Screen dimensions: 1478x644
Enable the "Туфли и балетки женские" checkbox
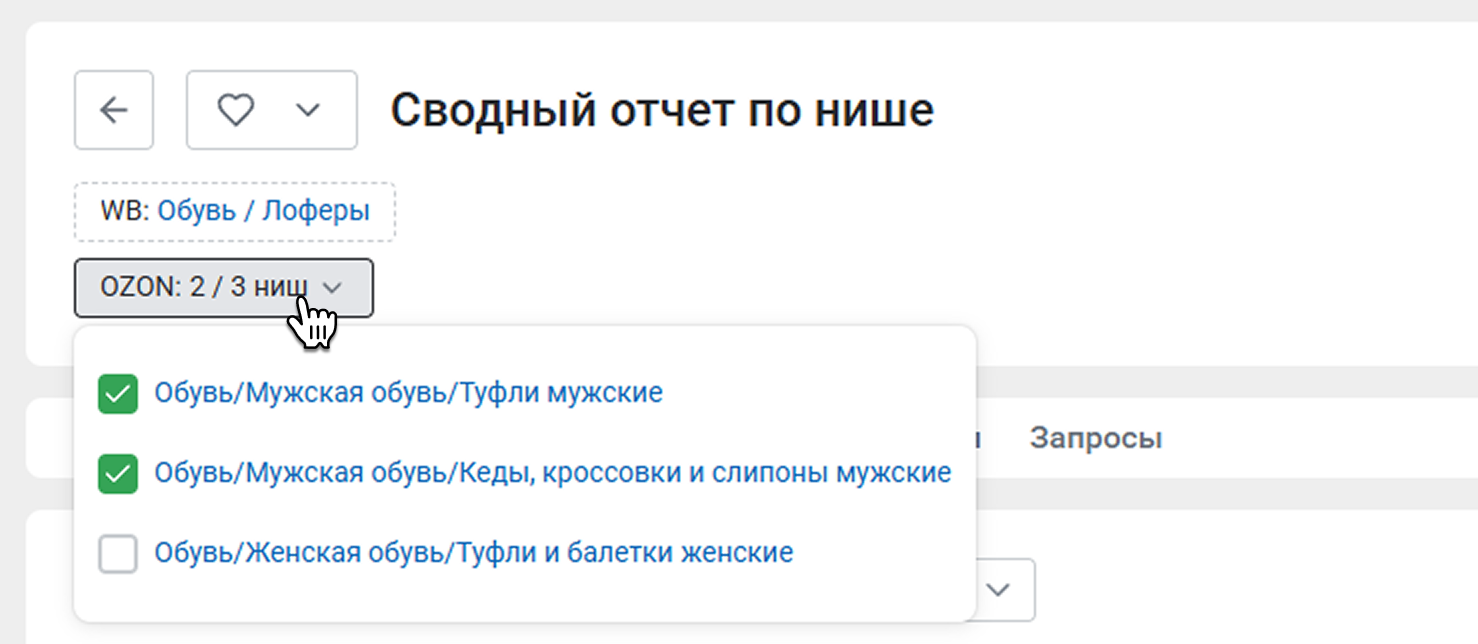[x=118, y=553]
